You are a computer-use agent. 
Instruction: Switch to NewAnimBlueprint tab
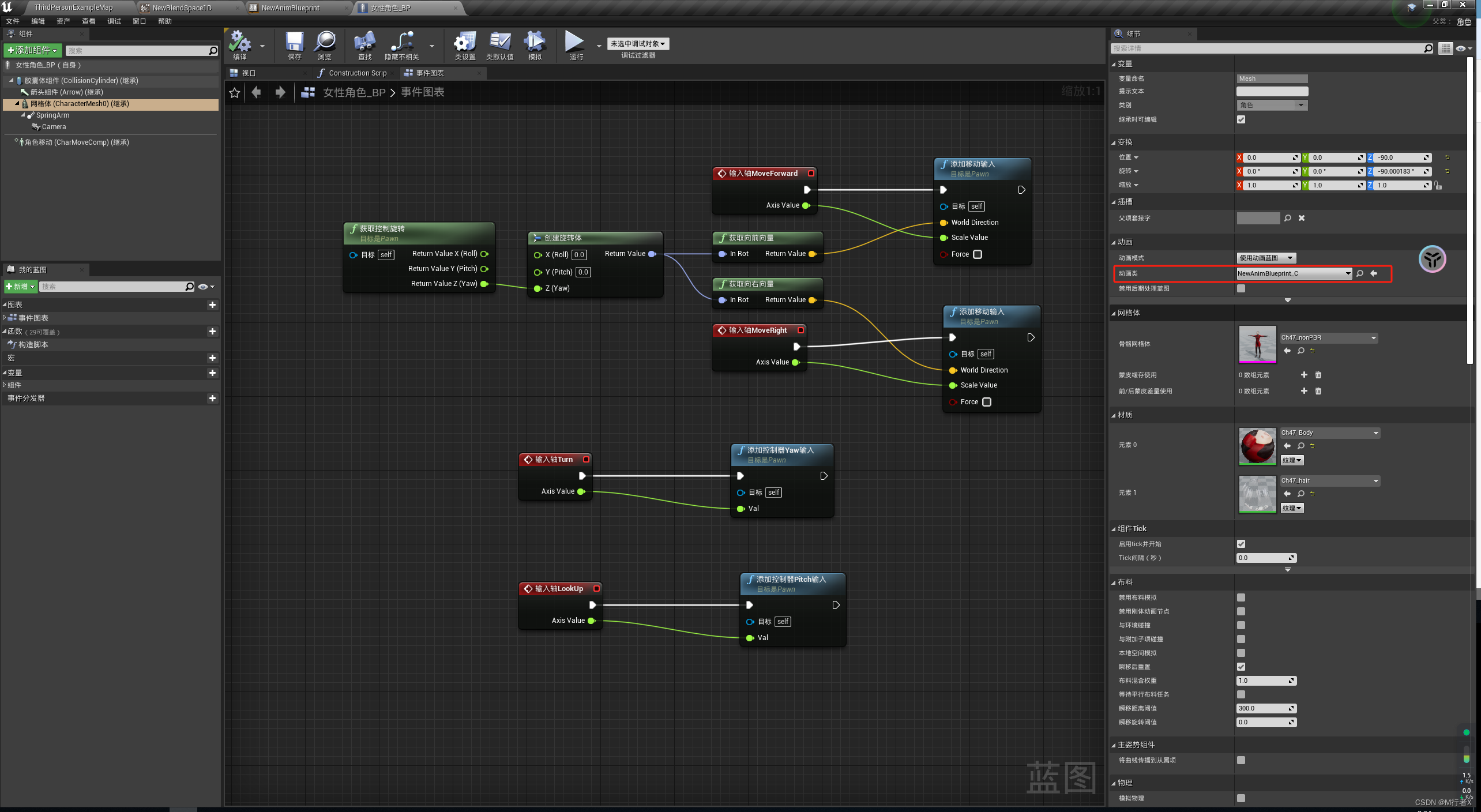290,8
